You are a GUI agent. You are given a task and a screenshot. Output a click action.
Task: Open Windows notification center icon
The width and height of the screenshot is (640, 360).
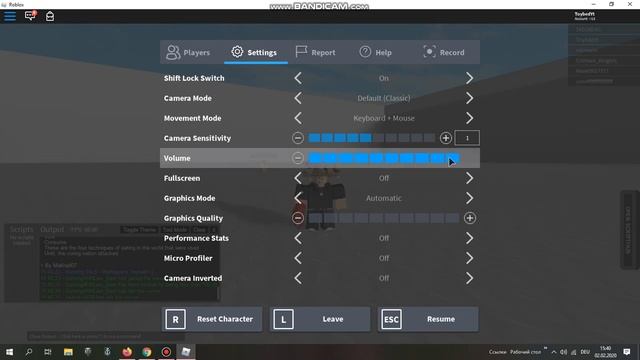click(x=627, y=352)
